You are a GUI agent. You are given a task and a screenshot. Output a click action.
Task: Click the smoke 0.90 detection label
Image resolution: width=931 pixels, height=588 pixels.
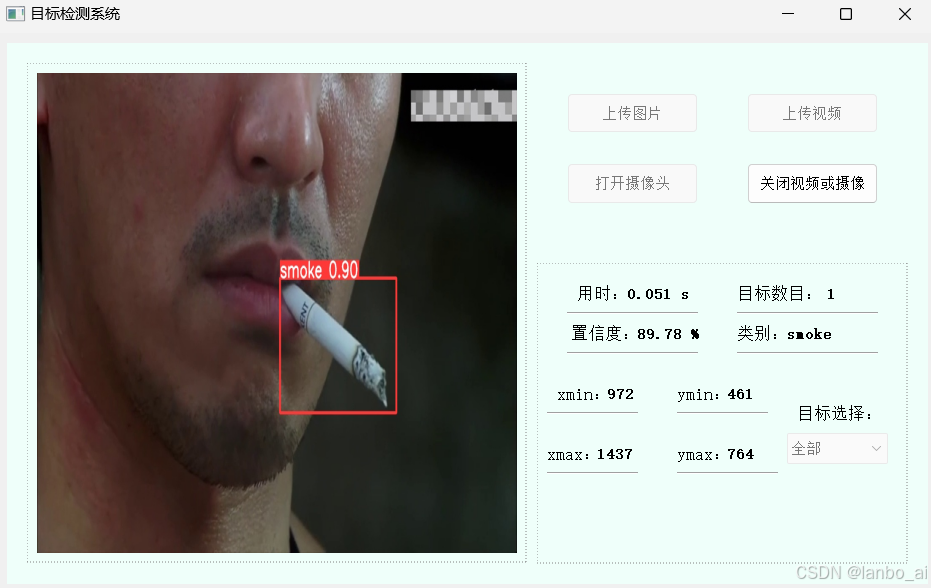[x=319, y=270]
